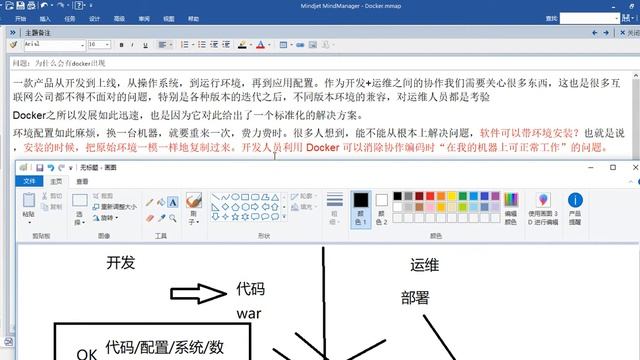Increase indent in notes toolbar
Viewport: 640px width, 360px height.
(226, 45)
